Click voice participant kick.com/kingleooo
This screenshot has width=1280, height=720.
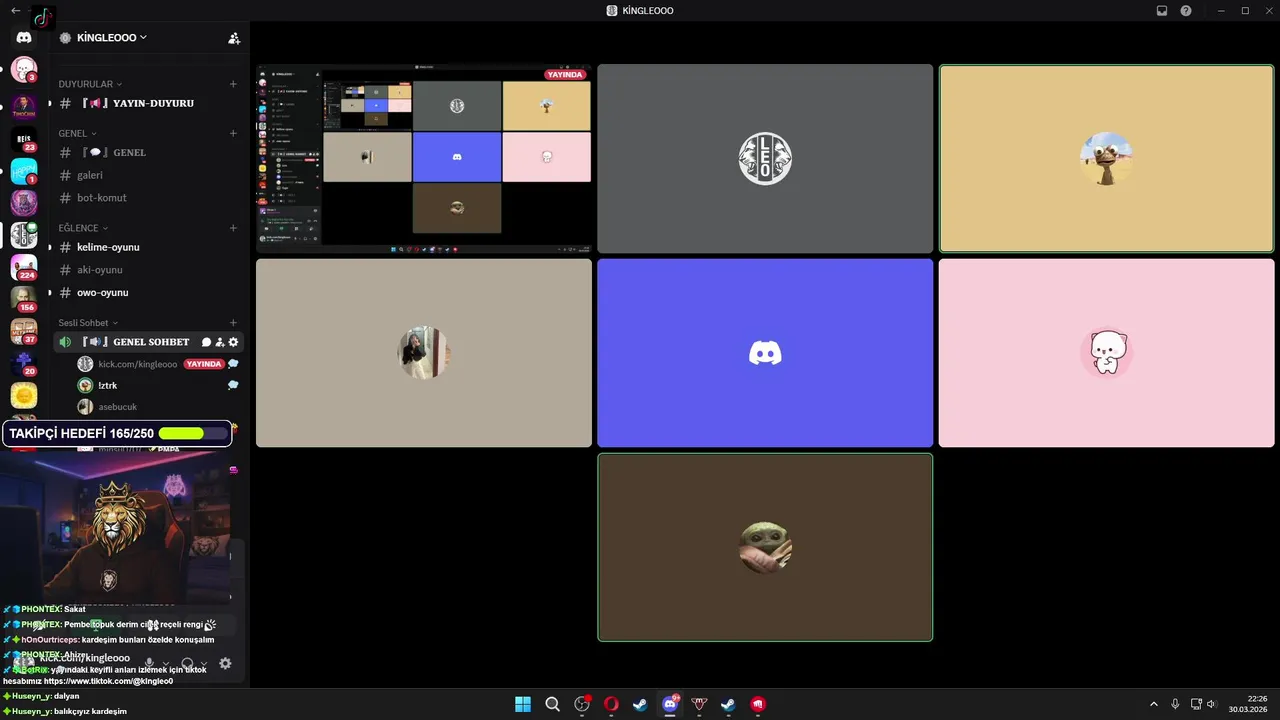[x=137, y=364]
